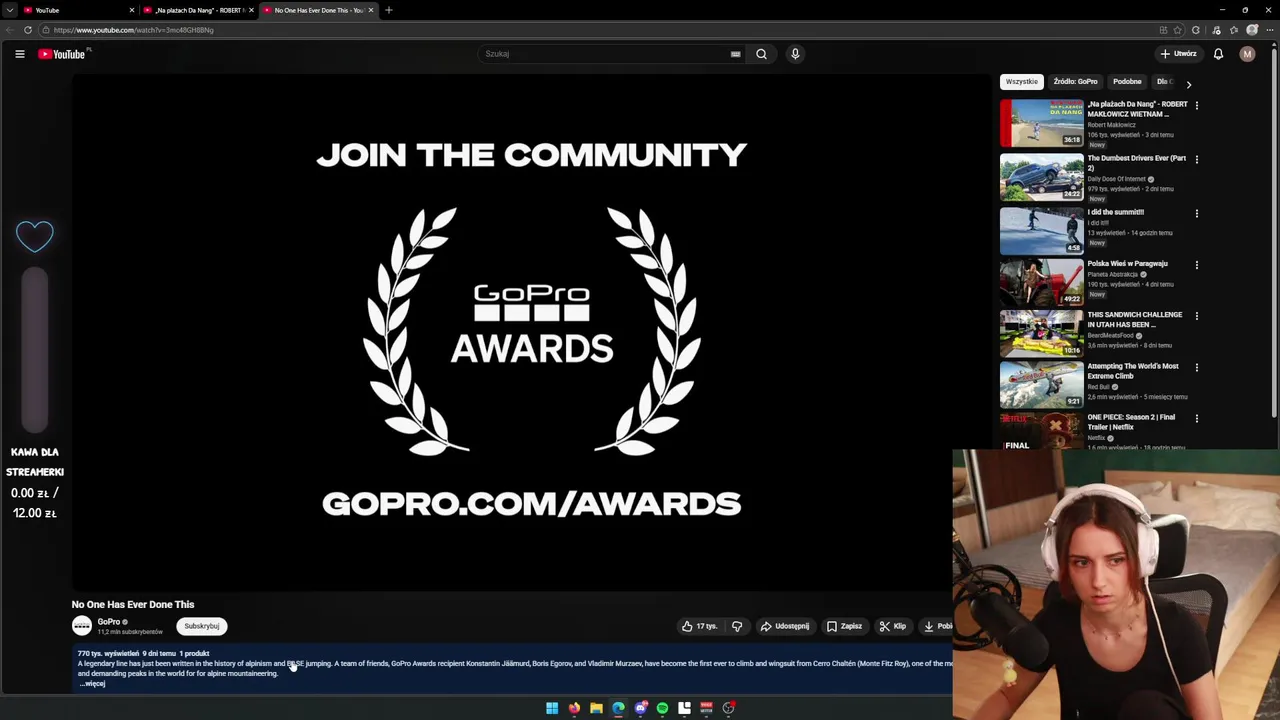Open options for I did the summit video
1280x720 pixels.
tap(1196, 213)
